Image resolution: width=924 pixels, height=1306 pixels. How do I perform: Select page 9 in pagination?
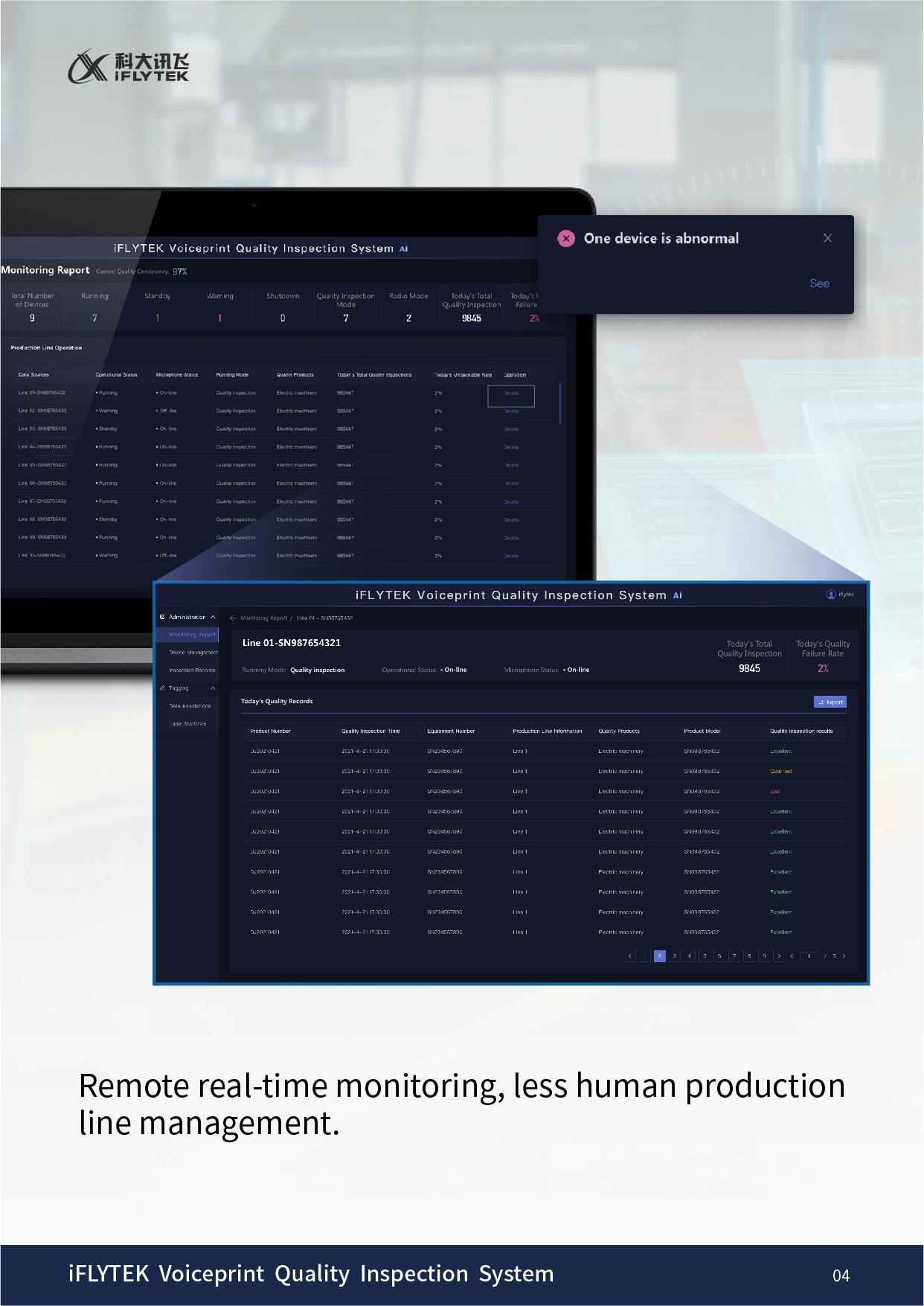tap(764, 956)
